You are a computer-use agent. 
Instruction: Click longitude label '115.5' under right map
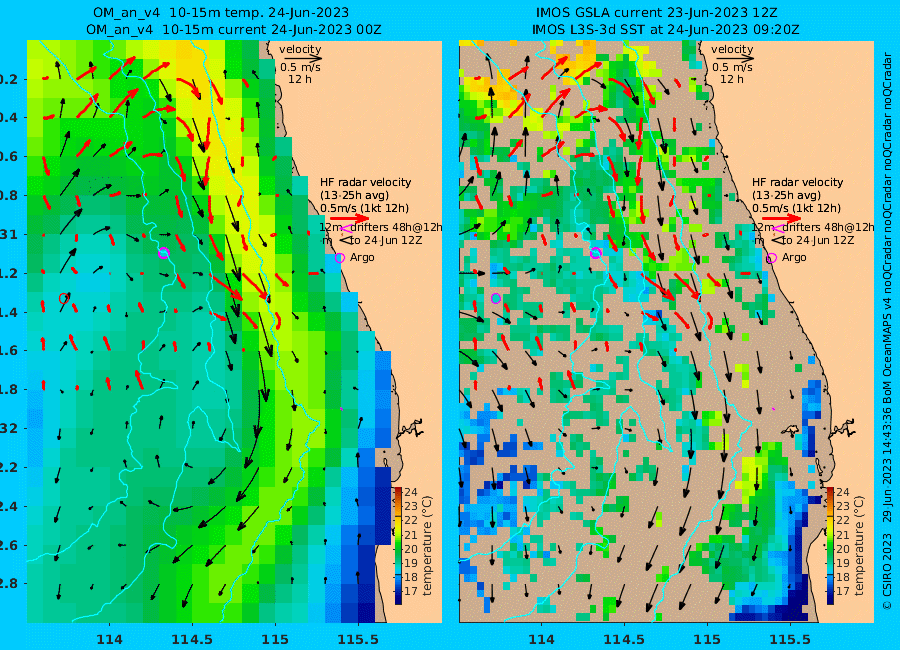click(x=789, y=639)
